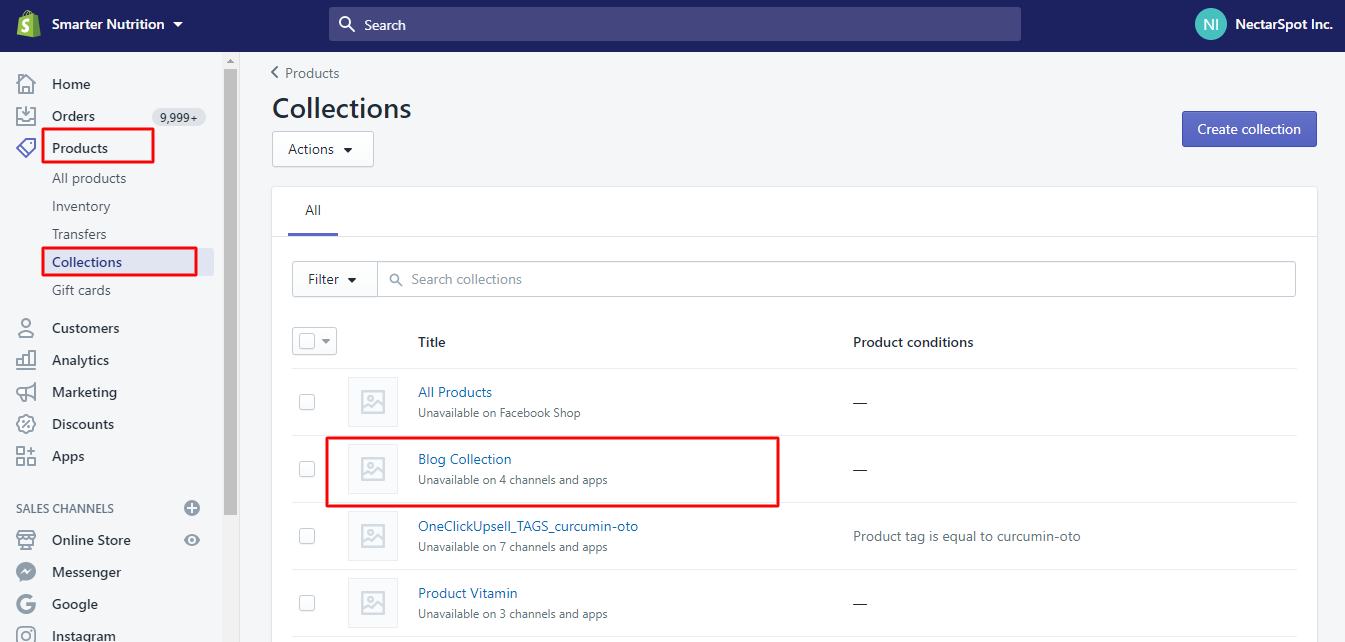Check the Blog Collection row checkbox
The height and width of the screenshot is (642, 1345).
[x=307, y=468]
